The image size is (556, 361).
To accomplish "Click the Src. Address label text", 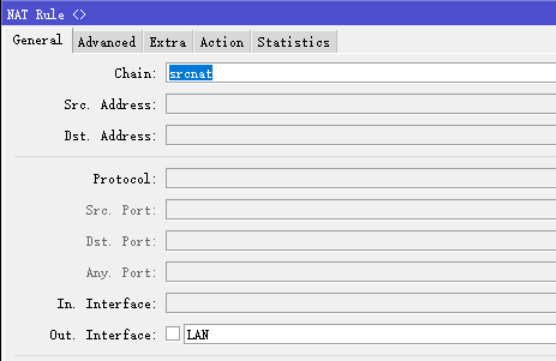I will pos(110,105).
